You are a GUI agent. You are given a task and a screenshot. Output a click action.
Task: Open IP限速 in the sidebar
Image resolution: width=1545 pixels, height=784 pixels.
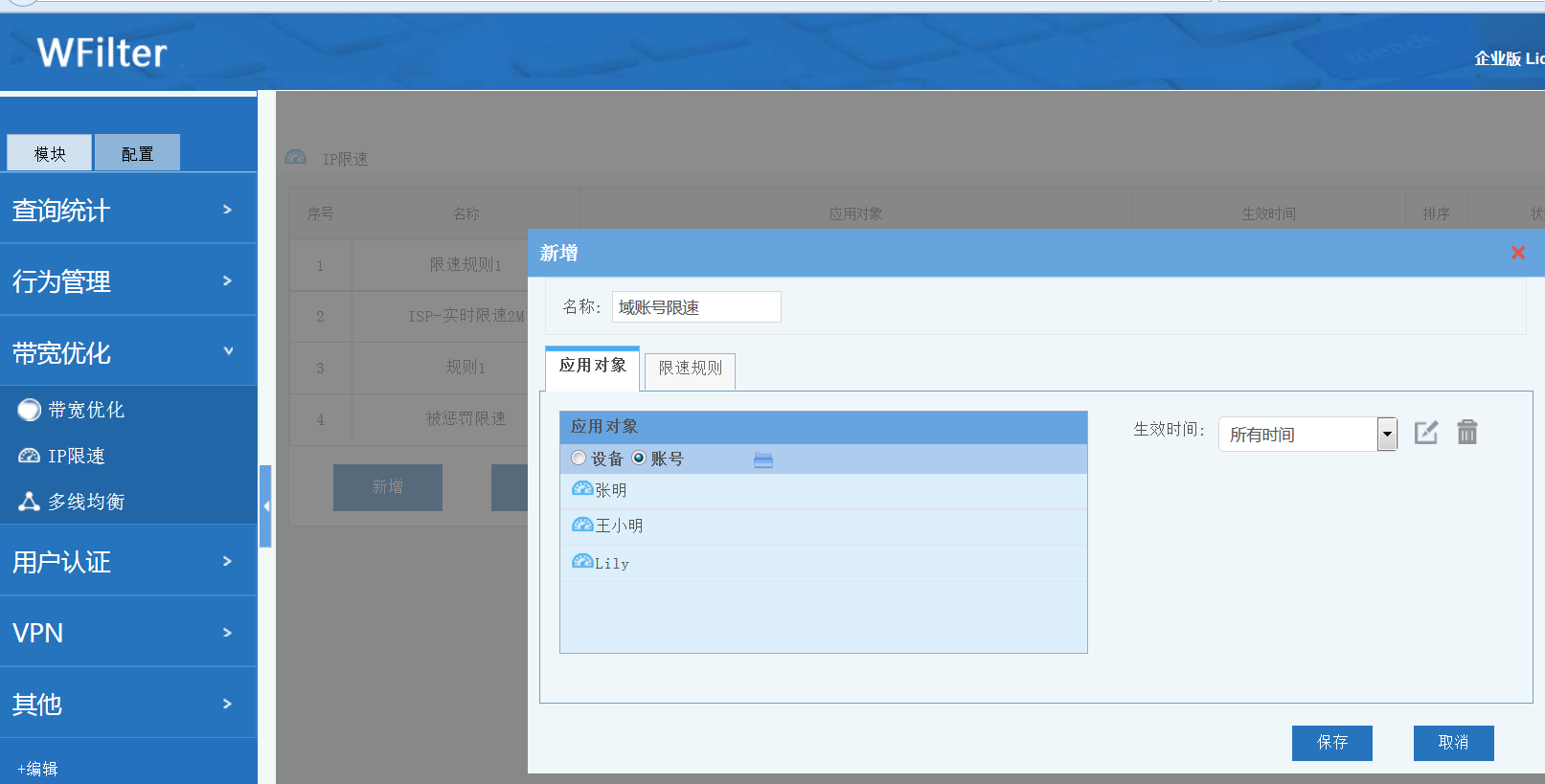pyautogui.click(x=76, y=457)
